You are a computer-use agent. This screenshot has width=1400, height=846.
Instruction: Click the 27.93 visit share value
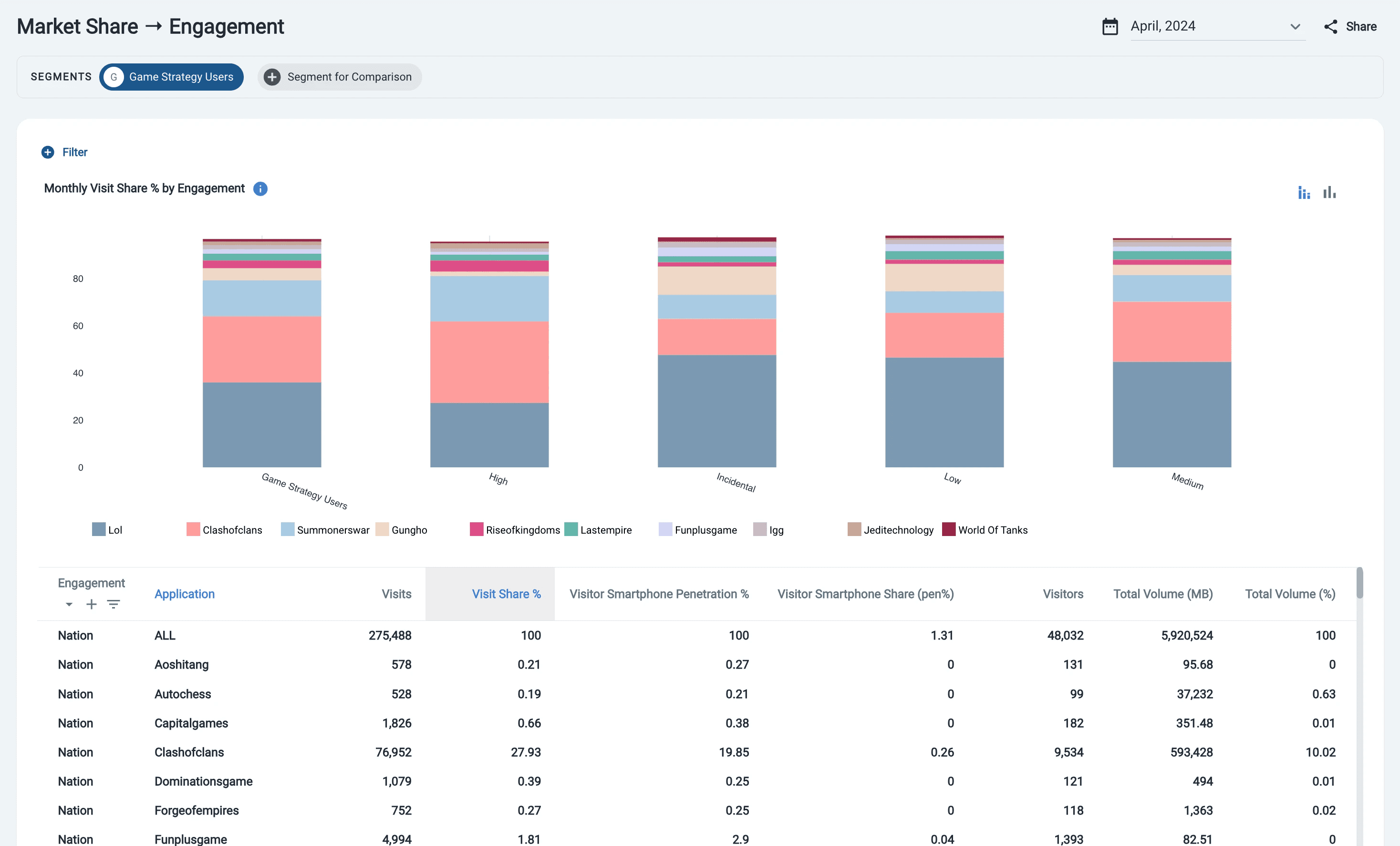526,752
